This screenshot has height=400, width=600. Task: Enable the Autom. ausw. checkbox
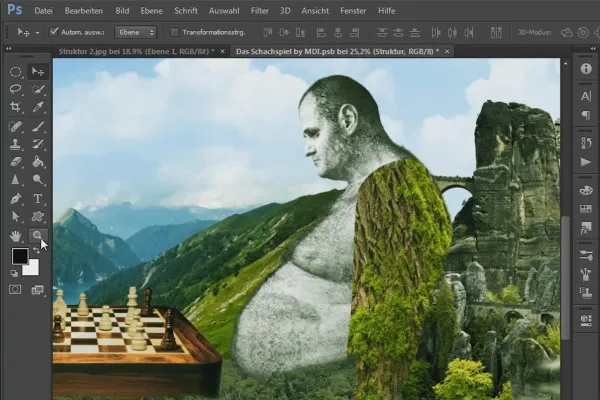54,32
